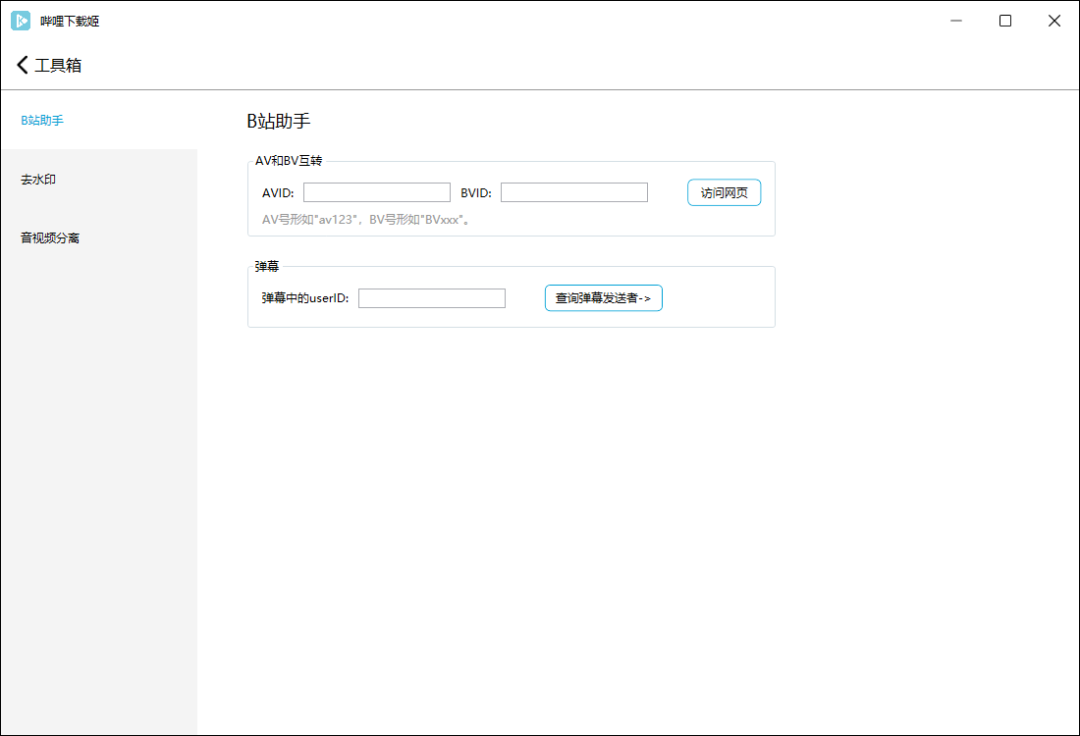1080x736 pixels.
Task: Close the 哔哩下载姬 window
Action: click(1054, 21)
